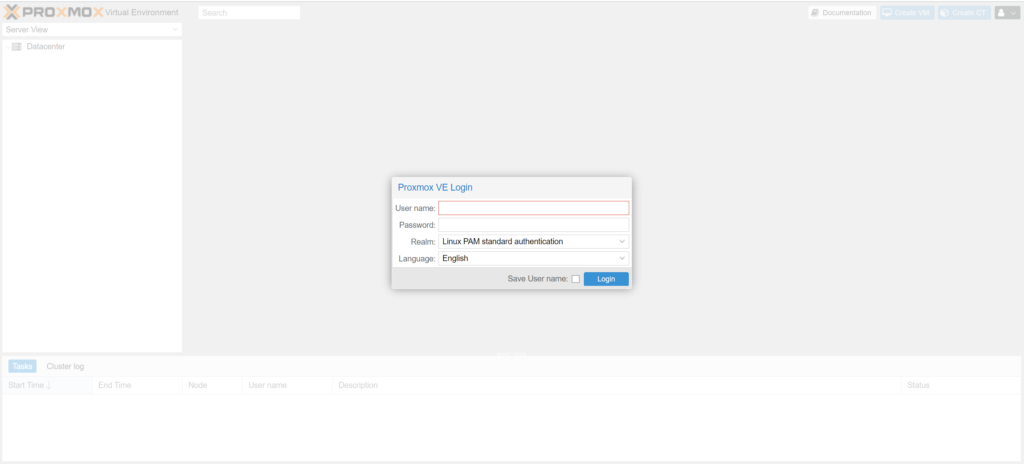Click the Status column header
This screenshot has height=464, width=1024.
pos(961,385)
